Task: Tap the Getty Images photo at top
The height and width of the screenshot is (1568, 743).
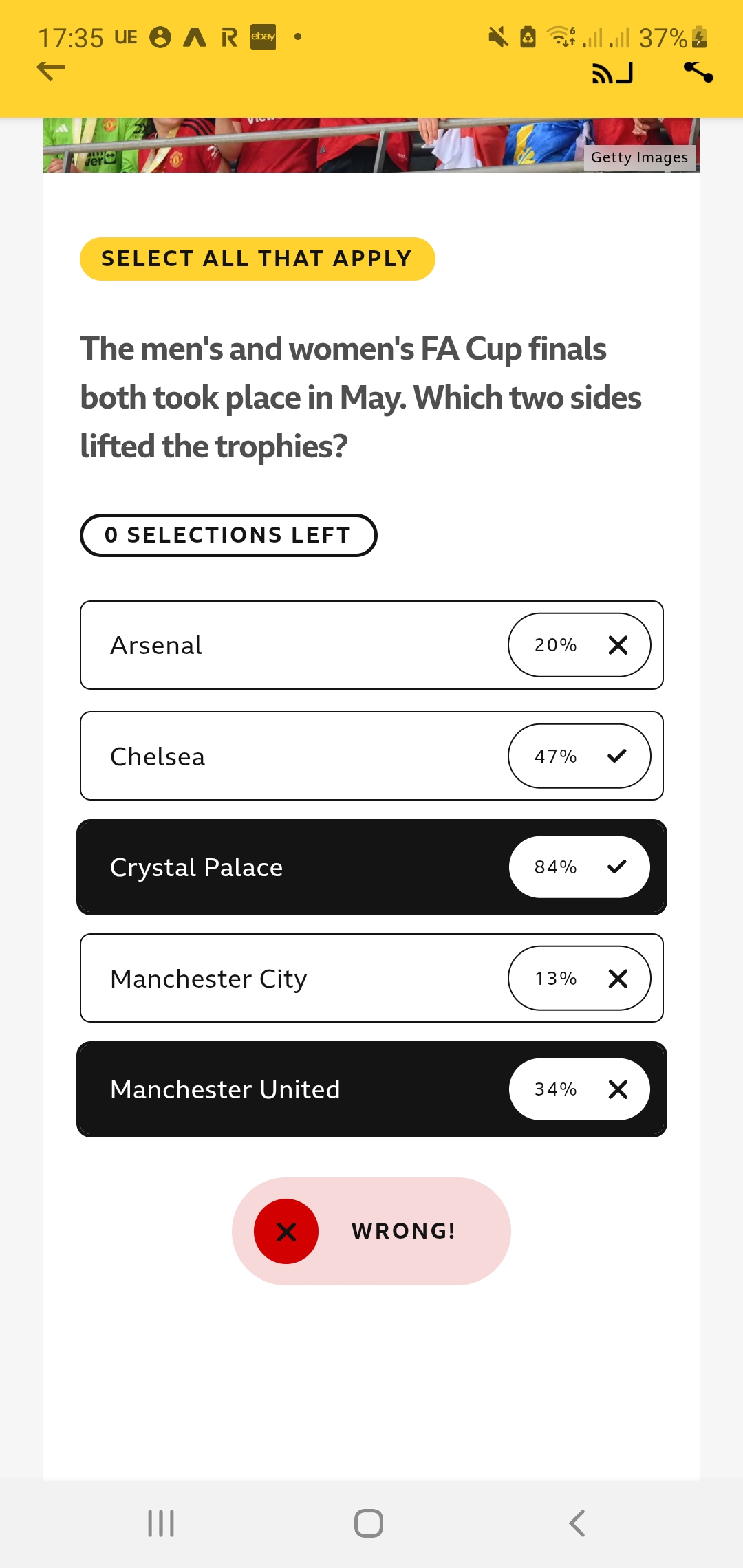Action: [x=371, y=144]
